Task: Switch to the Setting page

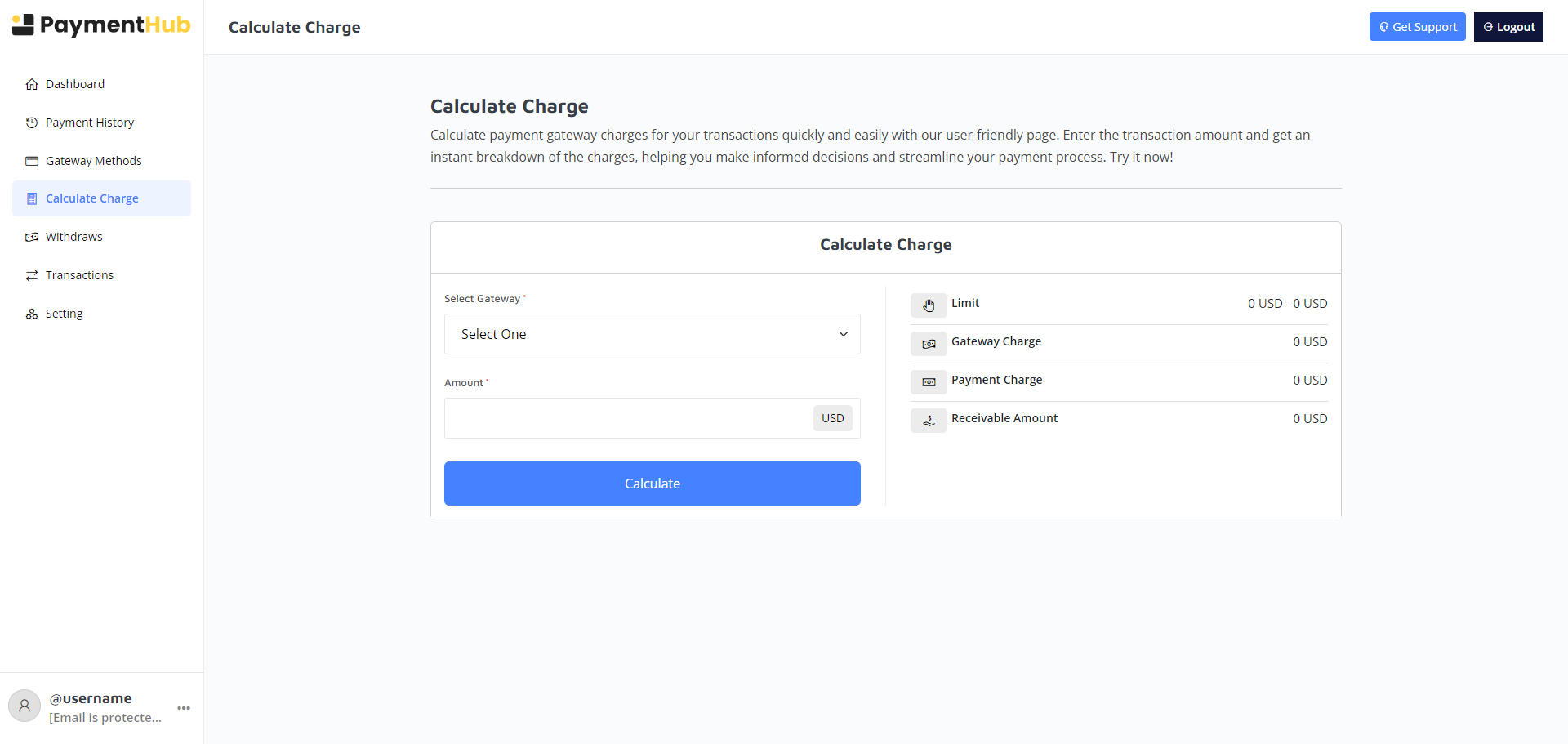Action: pos(64,313)
